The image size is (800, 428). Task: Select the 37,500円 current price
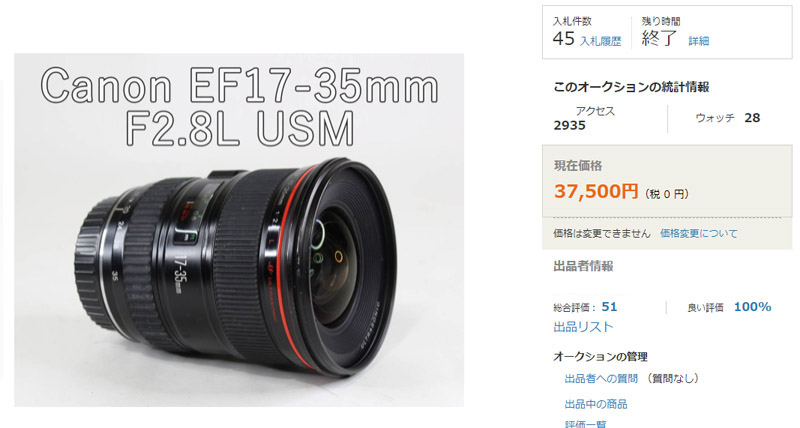click(596, 191)
